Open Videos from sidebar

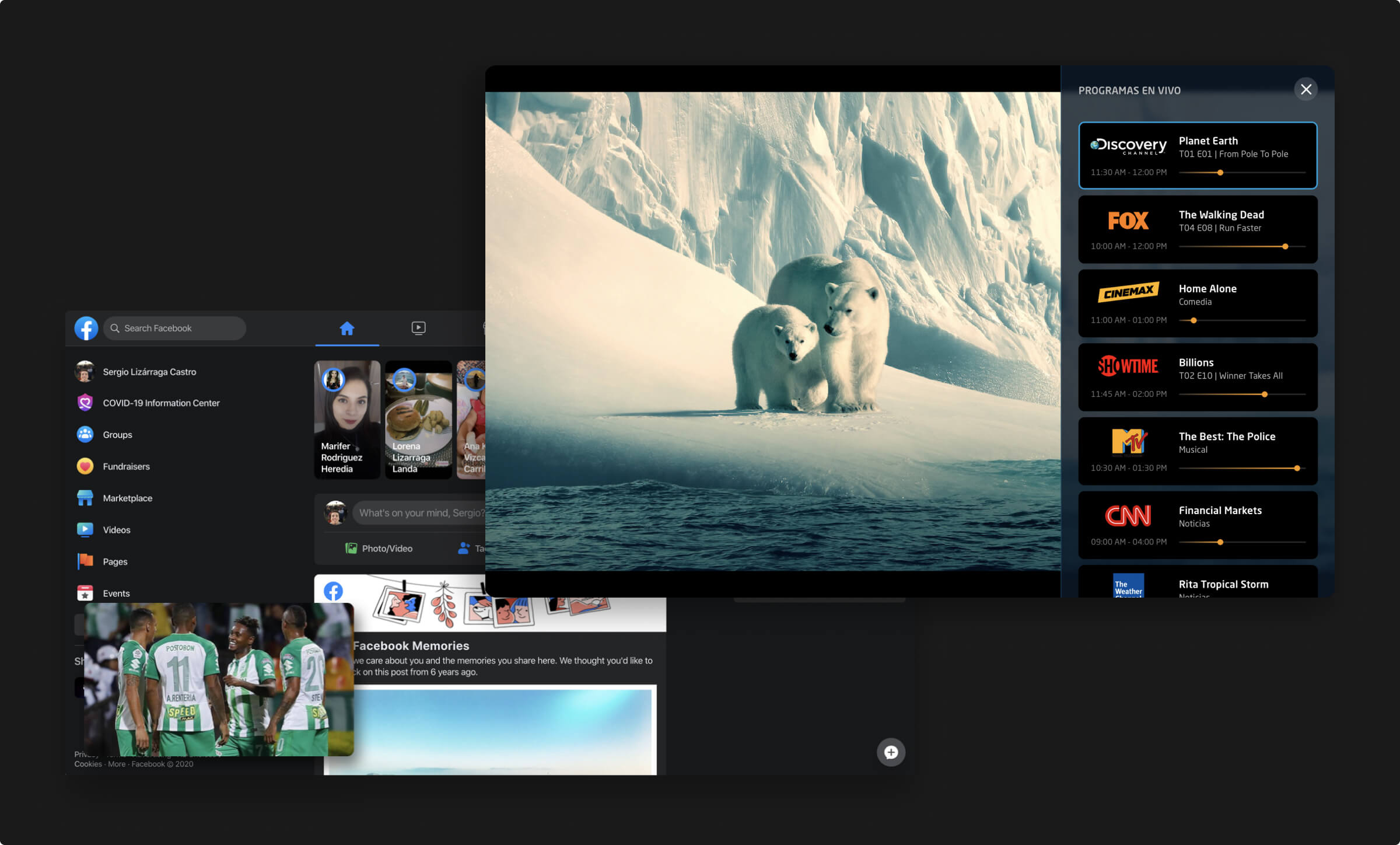116,530
